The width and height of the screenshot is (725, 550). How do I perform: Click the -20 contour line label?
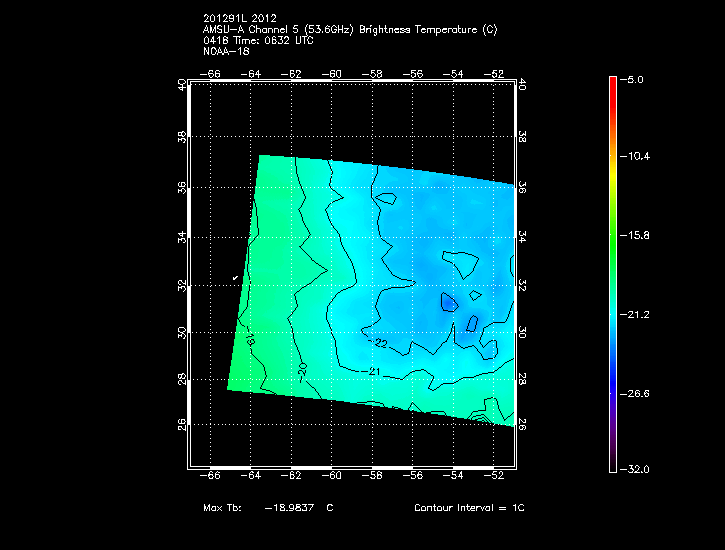(x=303, y=369)
